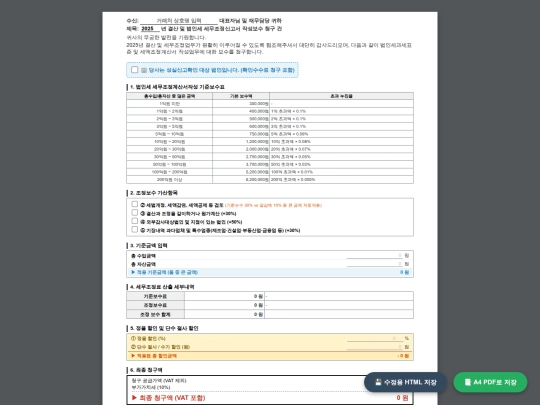Click the 2,700,000원 base fee cell
The height and width of the screenshot is (405, 540).
241,157
